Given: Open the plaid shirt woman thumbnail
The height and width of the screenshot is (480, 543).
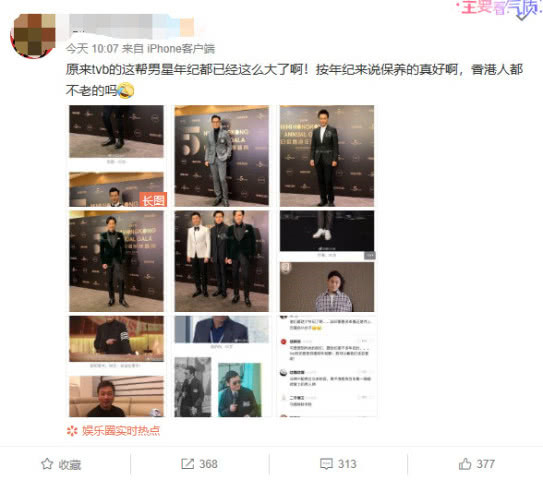Looking at the screenshot, I should point(327,287).
